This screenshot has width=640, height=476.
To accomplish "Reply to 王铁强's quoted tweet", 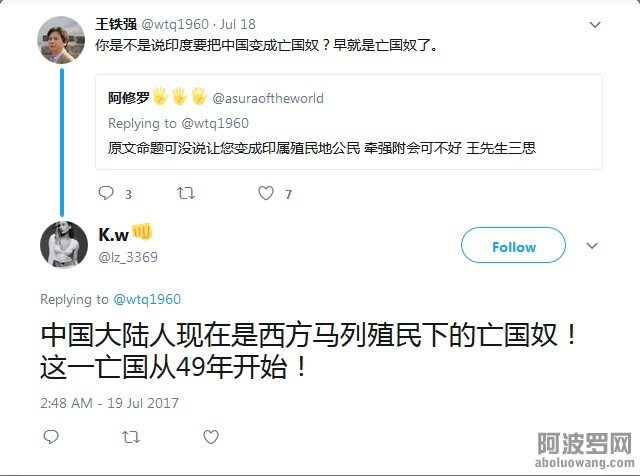I will (106, 193).
